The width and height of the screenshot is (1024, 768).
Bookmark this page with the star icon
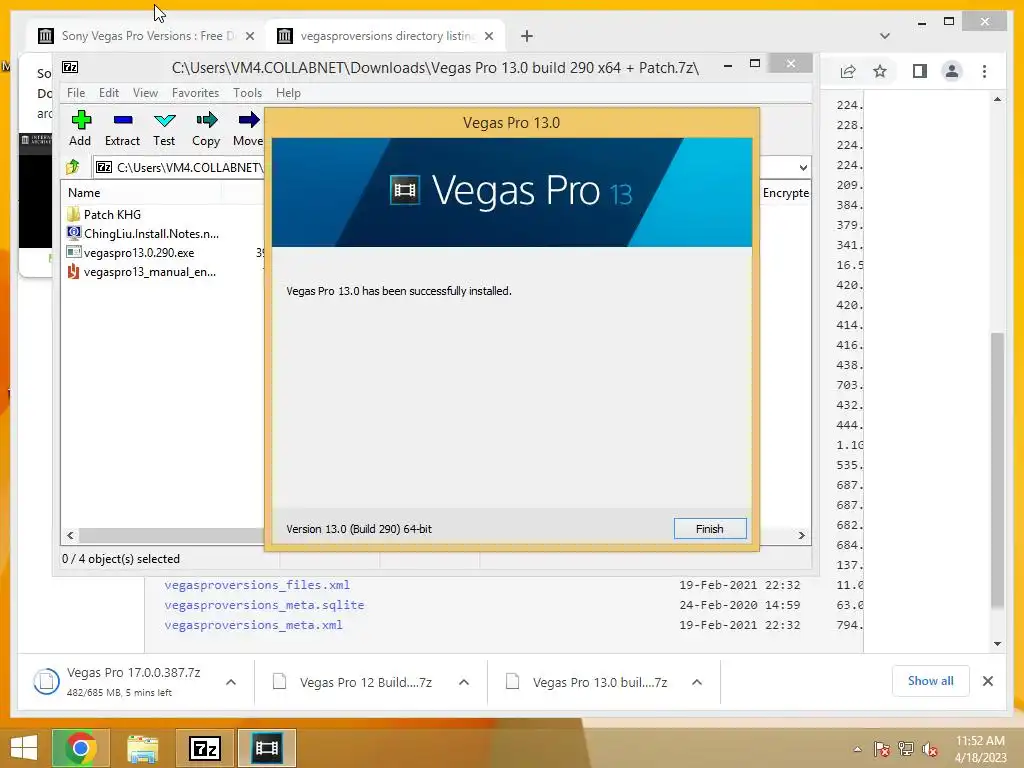(x=880, y=71)
